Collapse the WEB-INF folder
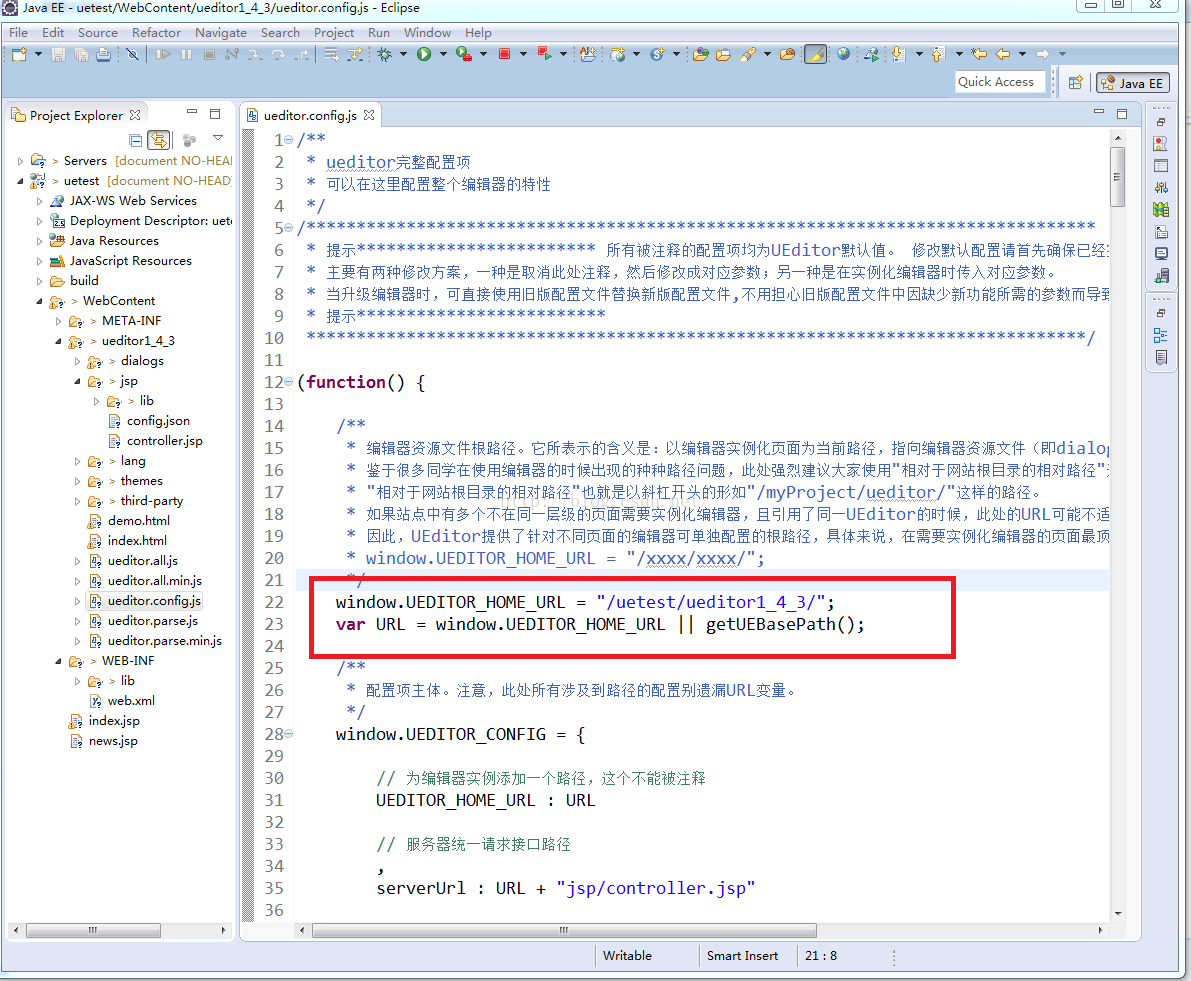This screenshot has width=1191, height=981. pyautogui.click(x=58, y=661)
